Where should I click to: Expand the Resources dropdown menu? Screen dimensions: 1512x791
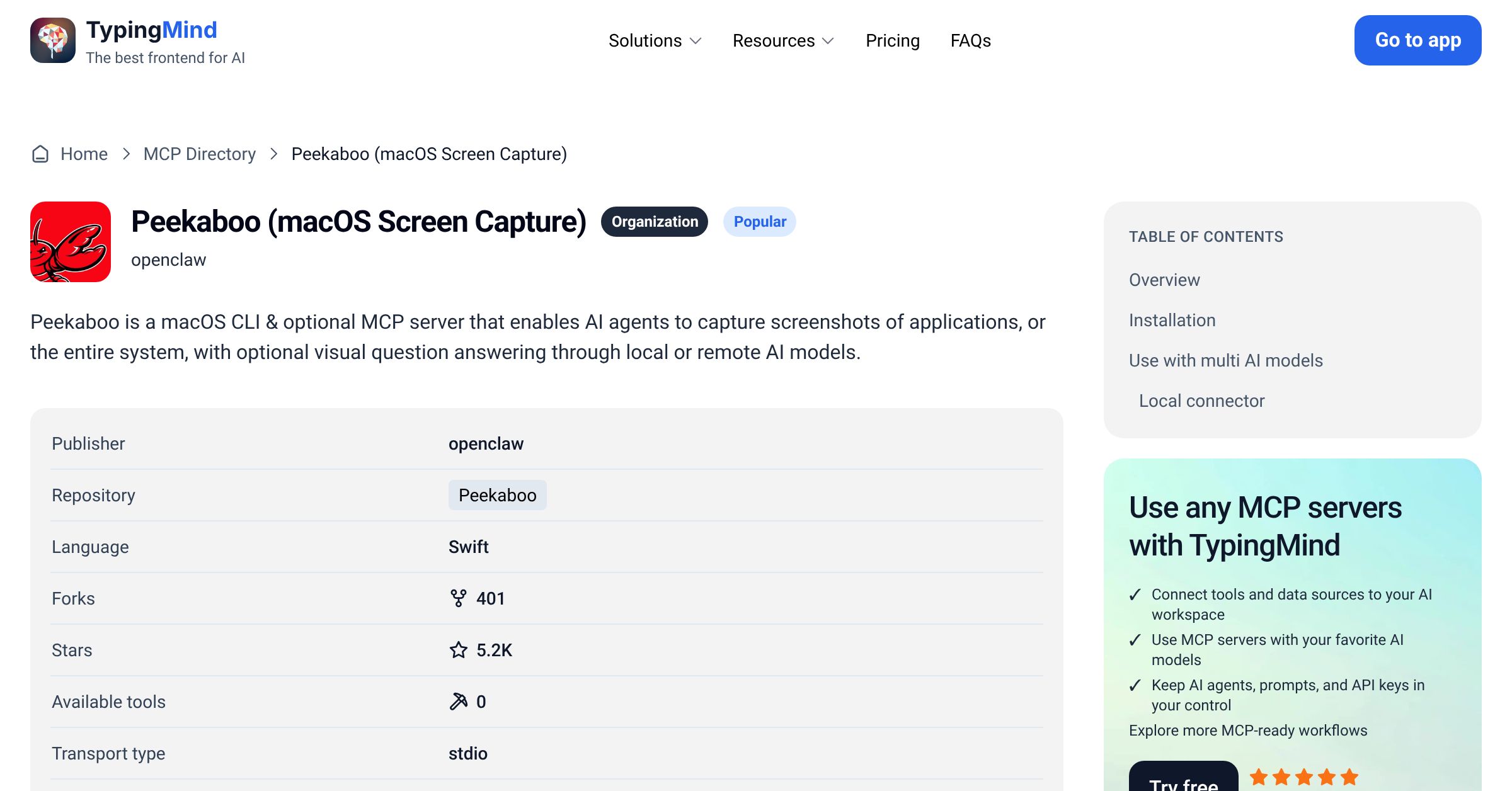click(783, 41)
